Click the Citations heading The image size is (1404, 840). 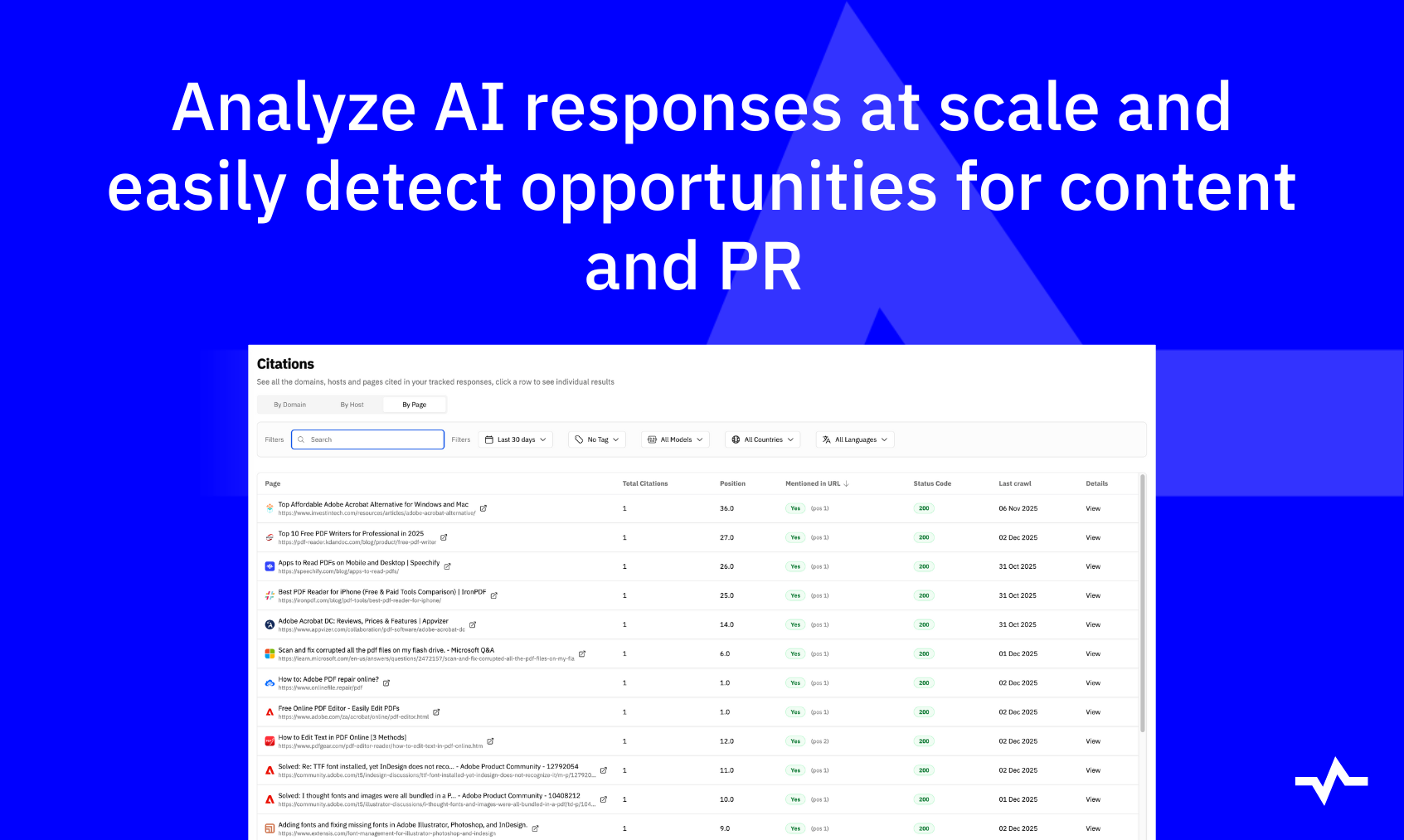(285, 364)
